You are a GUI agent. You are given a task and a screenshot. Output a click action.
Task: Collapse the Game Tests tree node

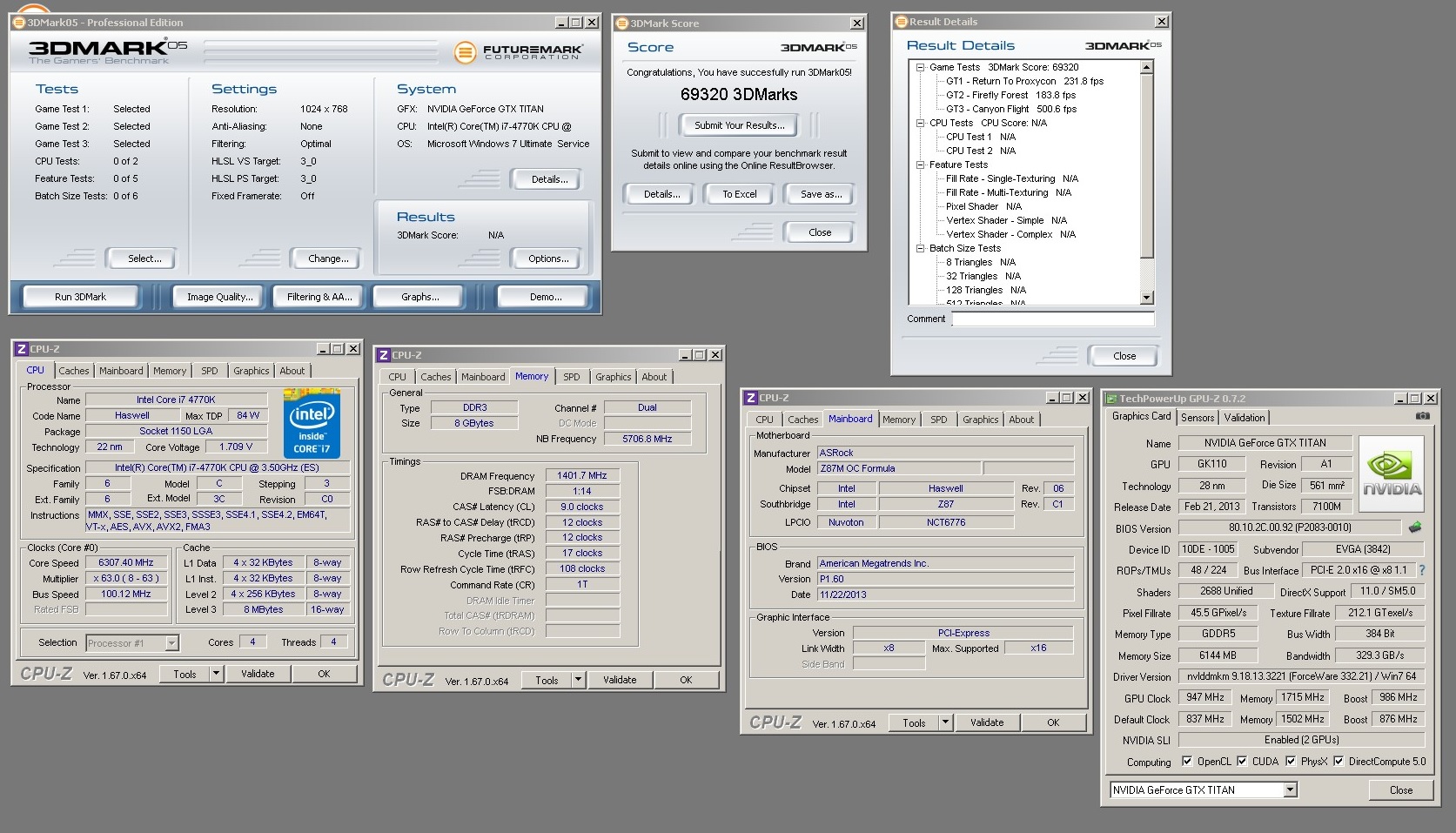pos(920,67)
